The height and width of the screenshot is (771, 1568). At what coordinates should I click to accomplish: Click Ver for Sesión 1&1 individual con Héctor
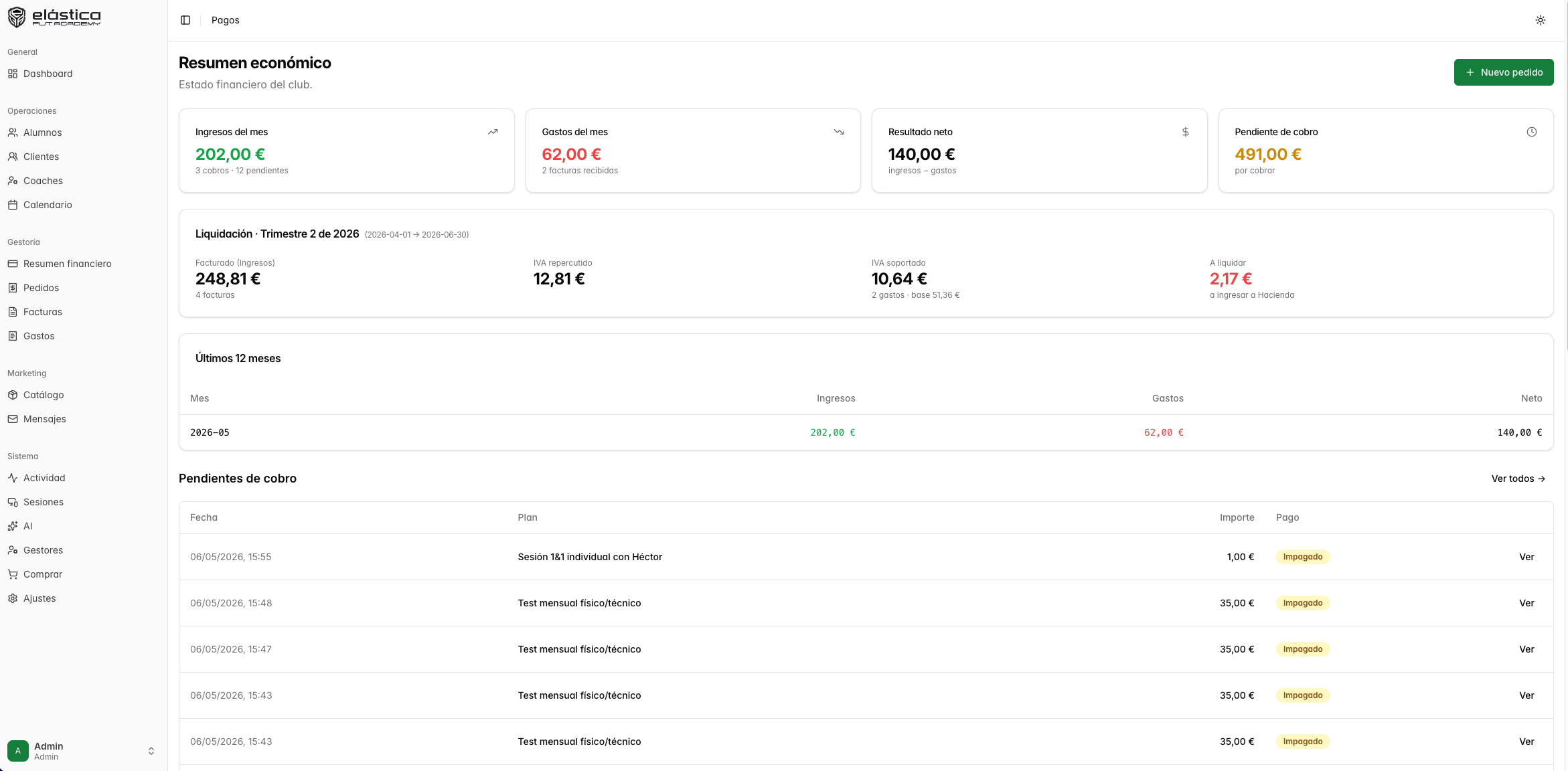click(1526, 557)
